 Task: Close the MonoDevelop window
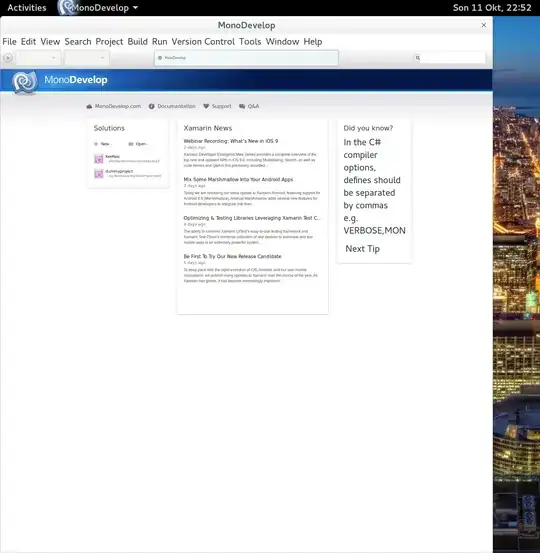tap(484, 25)
